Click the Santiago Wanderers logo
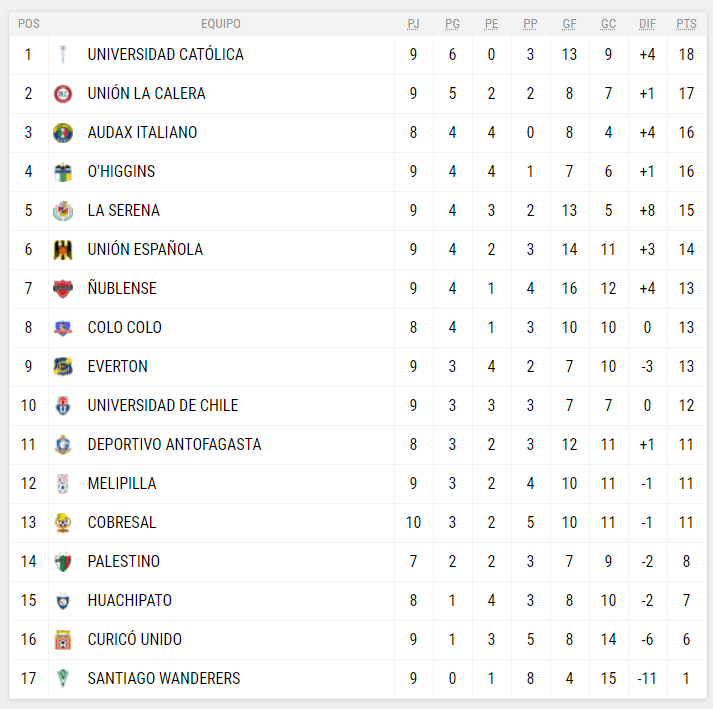This screenshot has height=709, width=713. [63, 679]
